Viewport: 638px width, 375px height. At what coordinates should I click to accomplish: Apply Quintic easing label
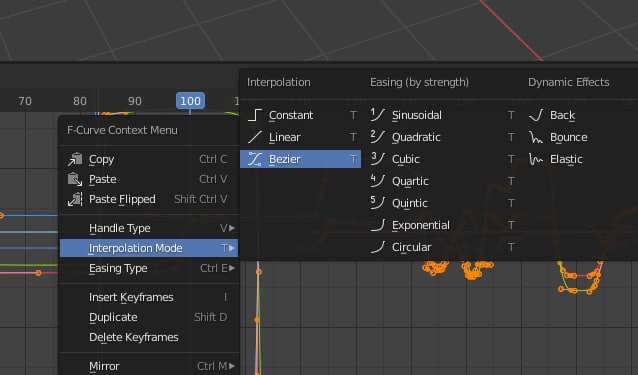pyautogui.click(x=410, y=203)
